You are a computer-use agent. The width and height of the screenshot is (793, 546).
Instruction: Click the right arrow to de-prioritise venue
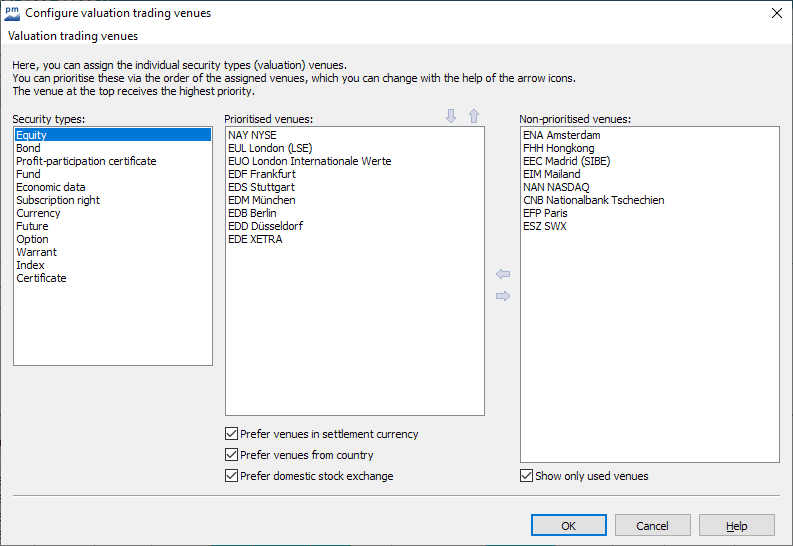pos(503,296)
